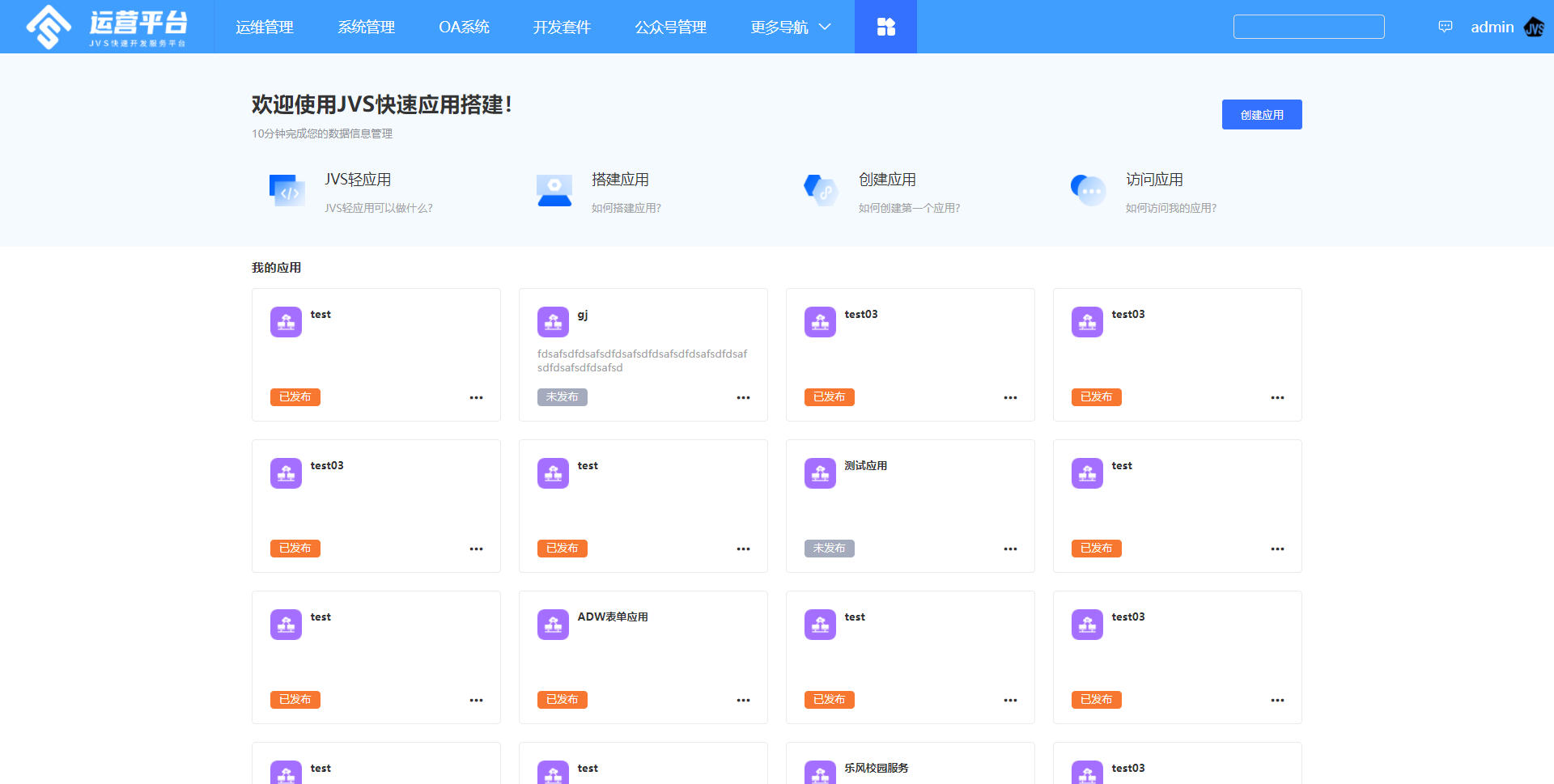Open the JVS轻应用可以做什么? link
This screenshot has width=1554, height=784.
pos(379,208)
